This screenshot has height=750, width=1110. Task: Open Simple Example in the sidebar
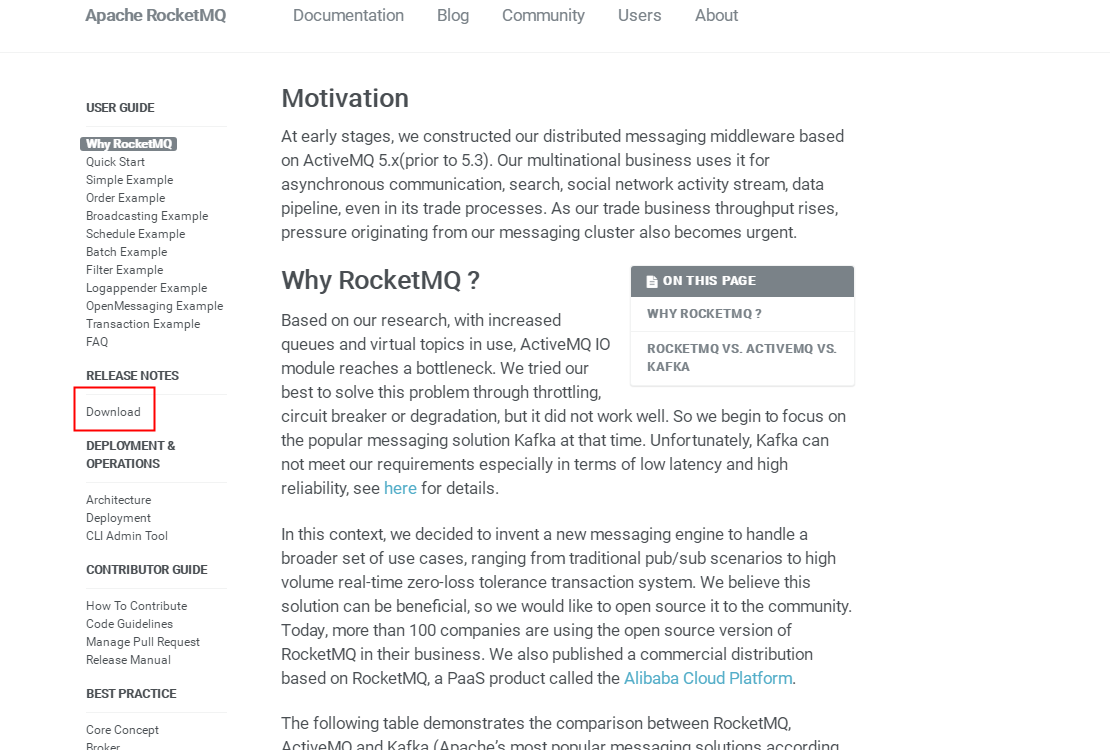coord(130,180)
